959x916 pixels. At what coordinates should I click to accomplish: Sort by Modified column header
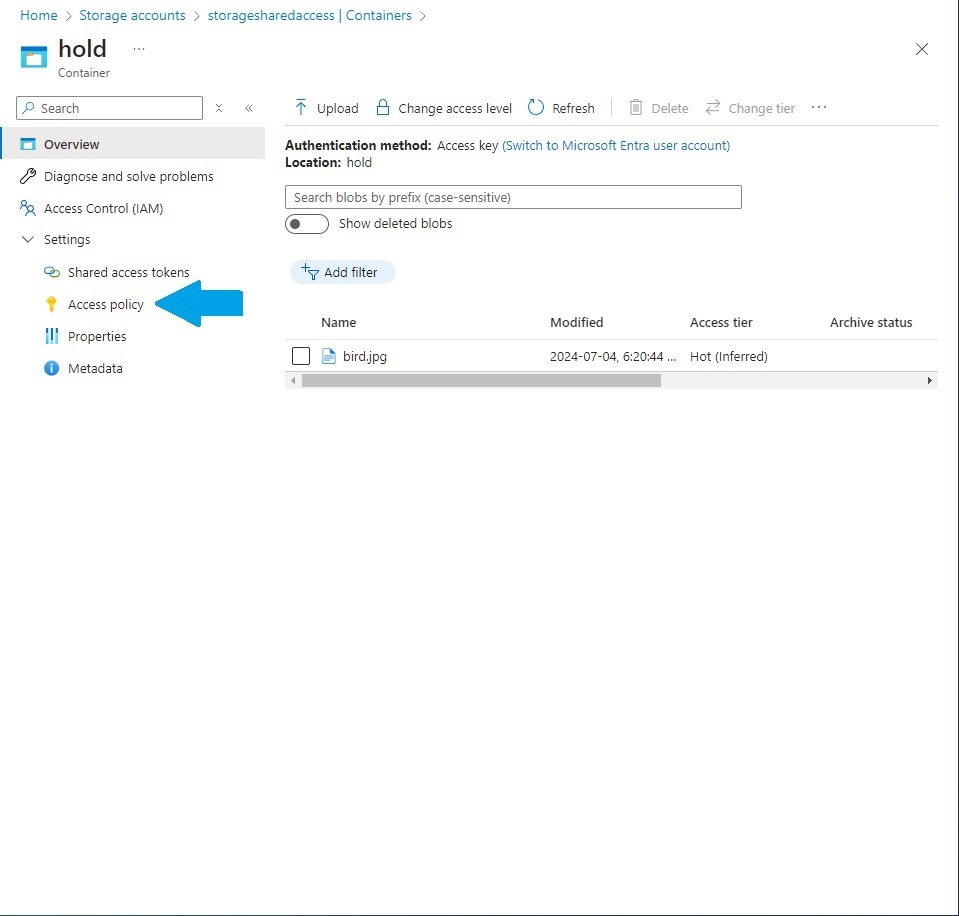(576, 322)
